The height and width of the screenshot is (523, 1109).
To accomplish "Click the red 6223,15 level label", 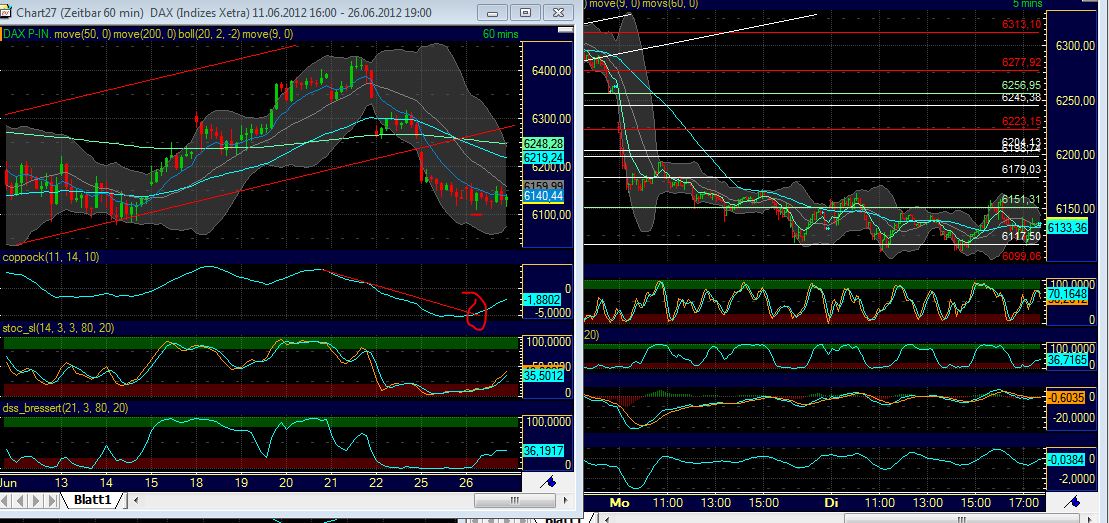I will (x=1021, y=122).
